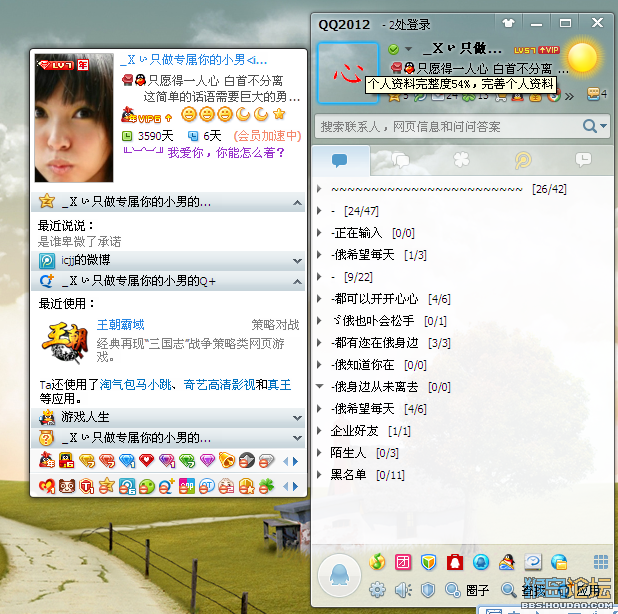
Task: Open system settings gear icon
Action: pyautogui.click(x=377, y=590)
